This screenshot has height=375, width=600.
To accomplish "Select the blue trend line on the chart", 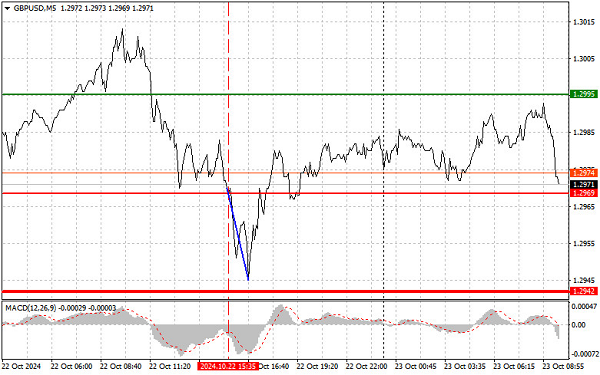I will [238, 234].
